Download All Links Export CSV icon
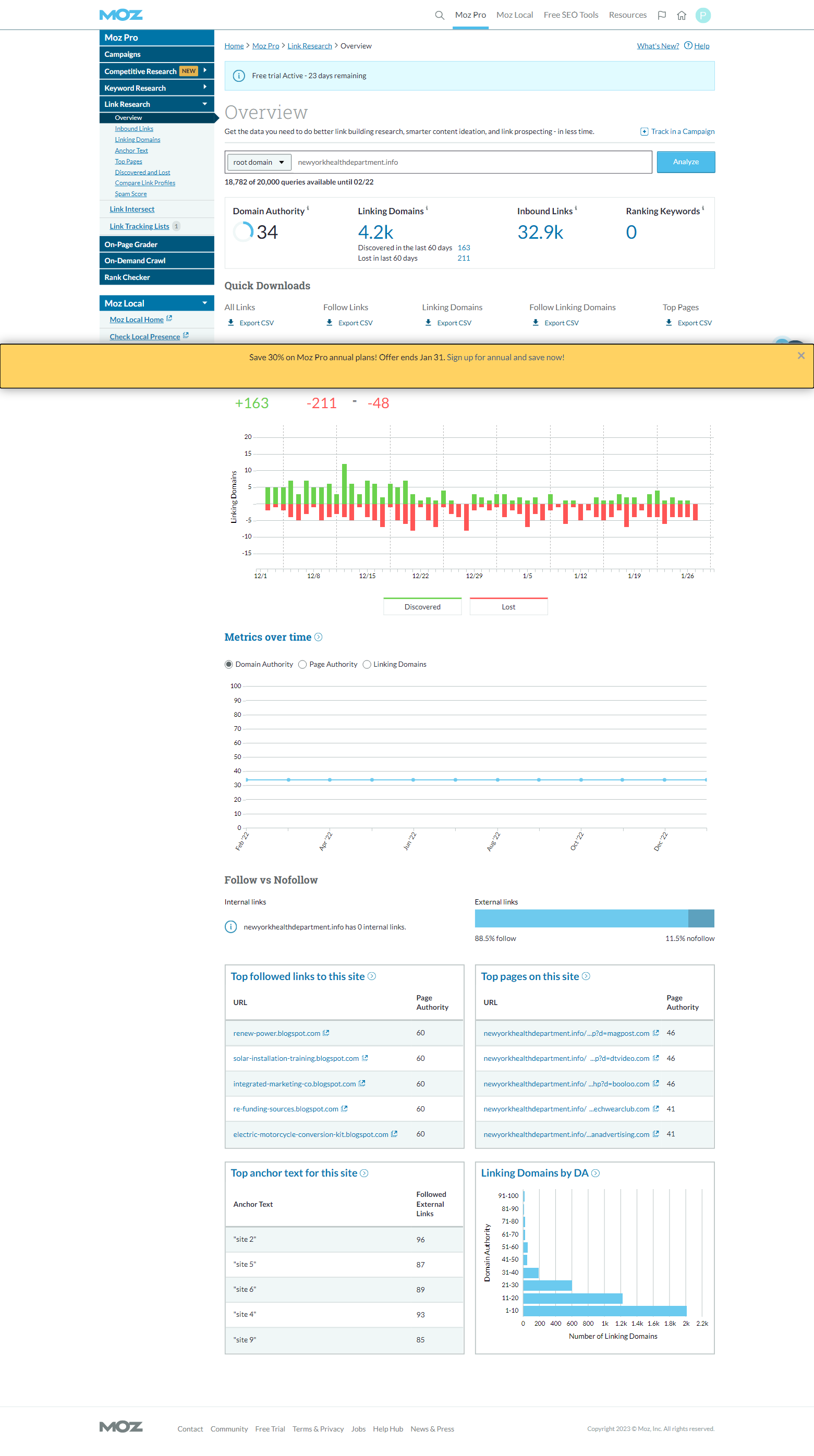814x1456 pixels. coord(230,323)
